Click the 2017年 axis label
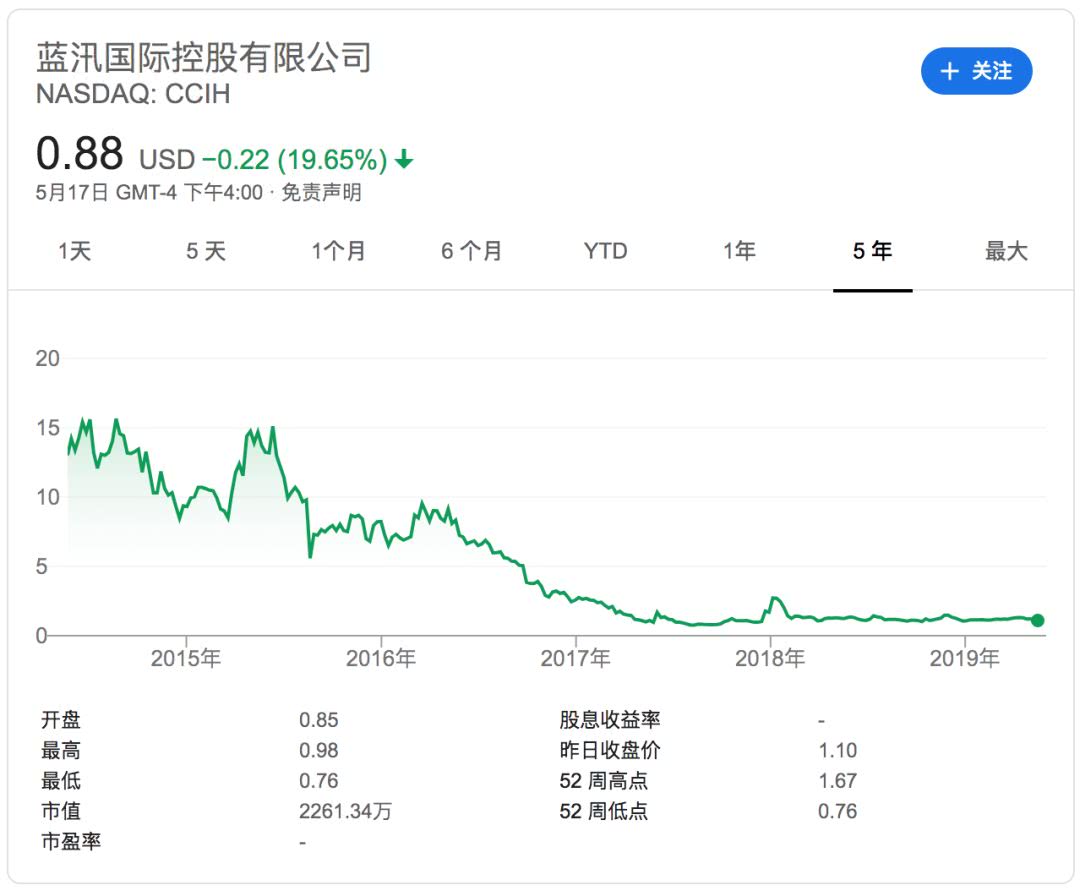 pyautogui.click(x=576, y=658)
